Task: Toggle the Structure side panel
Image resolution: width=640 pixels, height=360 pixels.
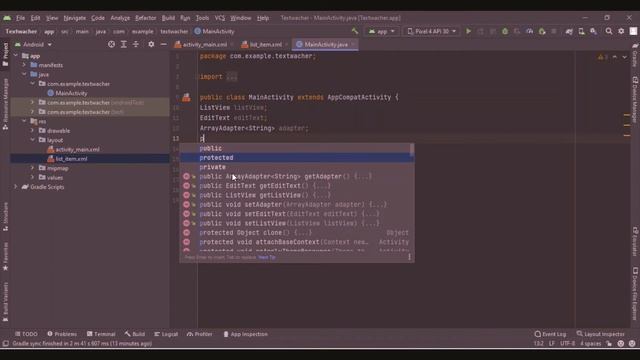Action: pos(5,216)
